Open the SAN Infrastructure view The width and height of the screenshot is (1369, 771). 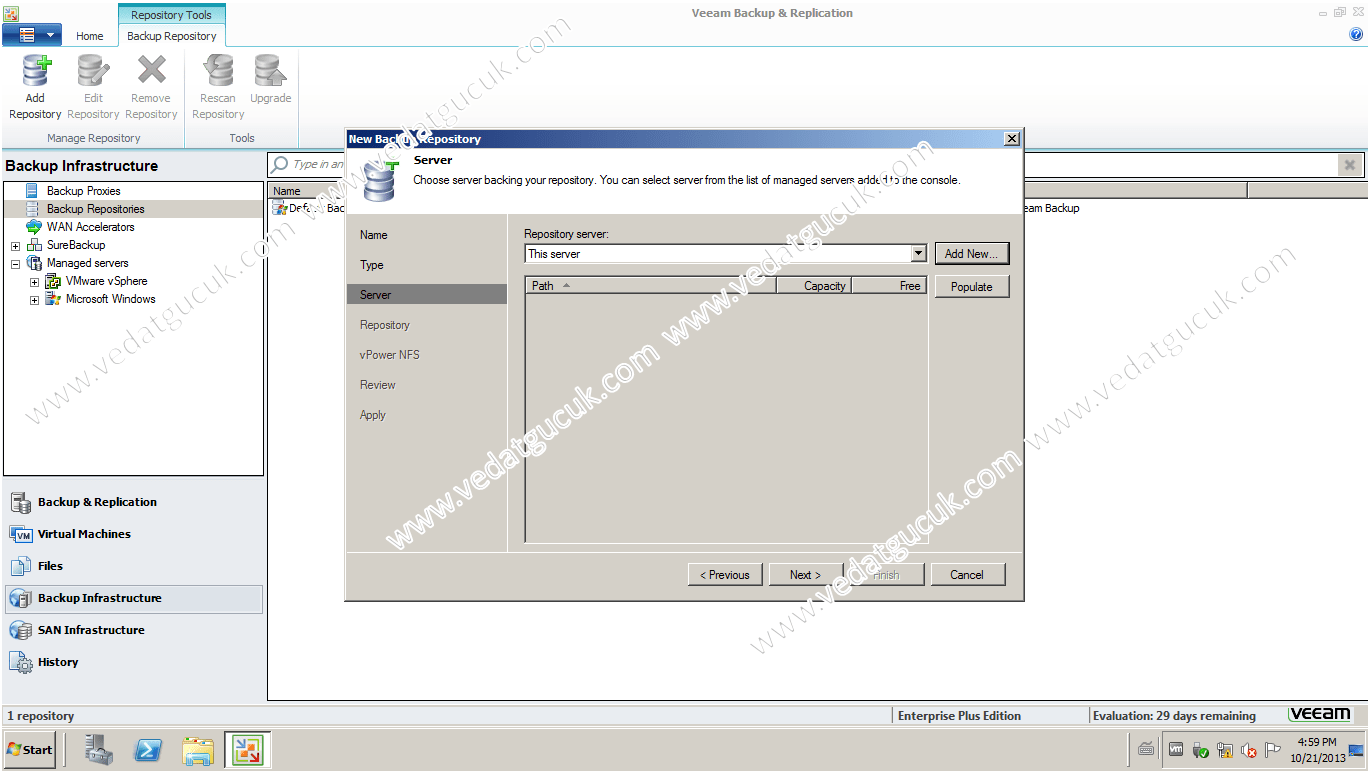tap(134, 630)
